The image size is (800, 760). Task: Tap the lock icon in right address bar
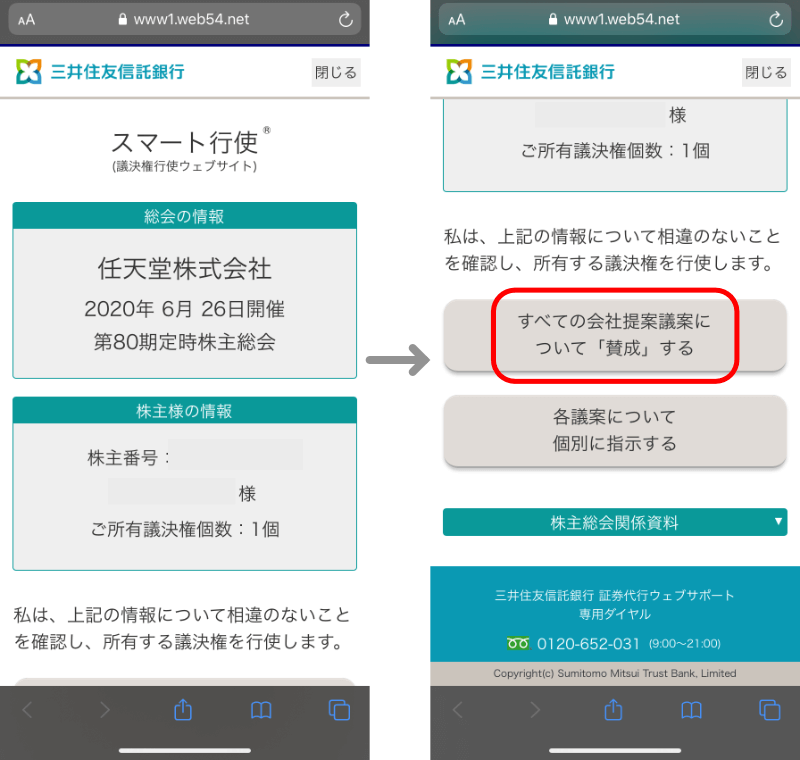click(553, 19)
